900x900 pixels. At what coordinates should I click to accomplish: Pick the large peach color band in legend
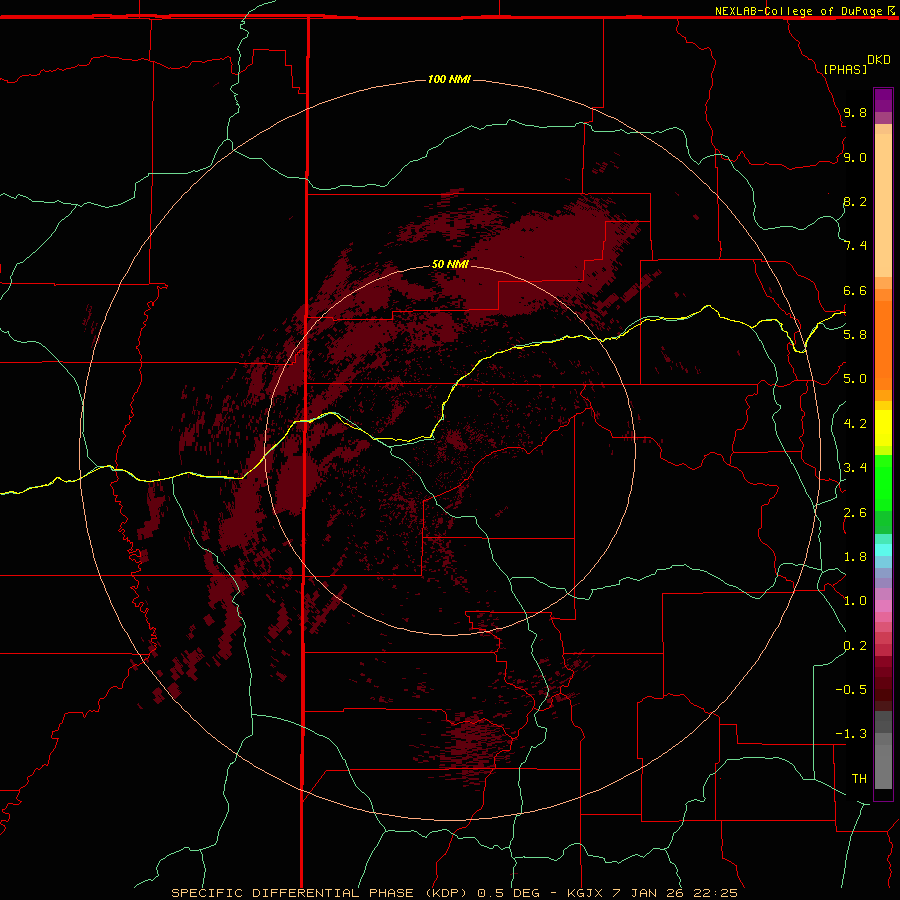coord(883,205)
